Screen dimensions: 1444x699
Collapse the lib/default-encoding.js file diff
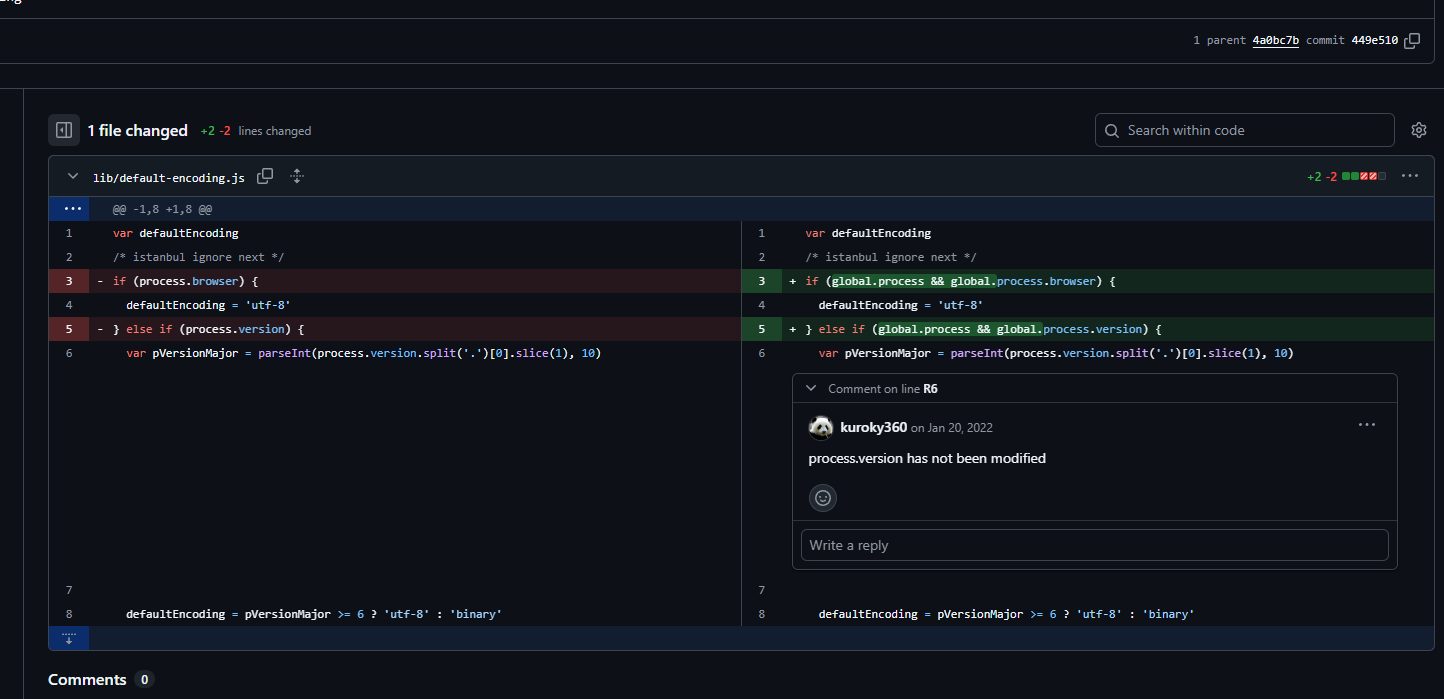[x=72, y=177]
